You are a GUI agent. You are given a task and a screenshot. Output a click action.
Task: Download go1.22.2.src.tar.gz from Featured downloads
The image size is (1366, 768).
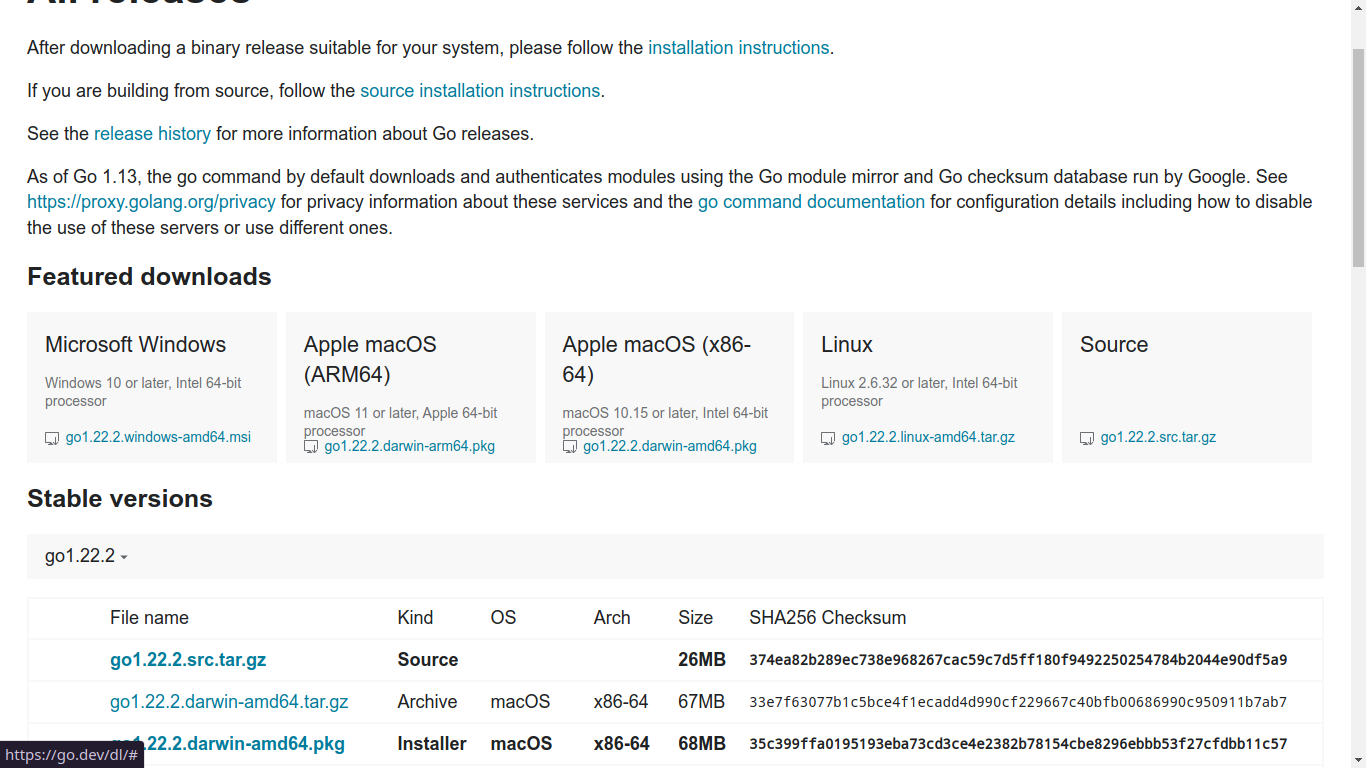coord(1158,437)
